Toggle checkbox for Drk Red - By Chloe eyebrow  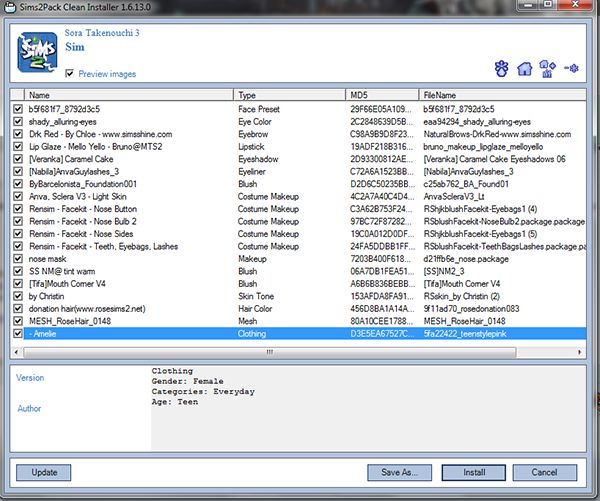tap(18, 134)
